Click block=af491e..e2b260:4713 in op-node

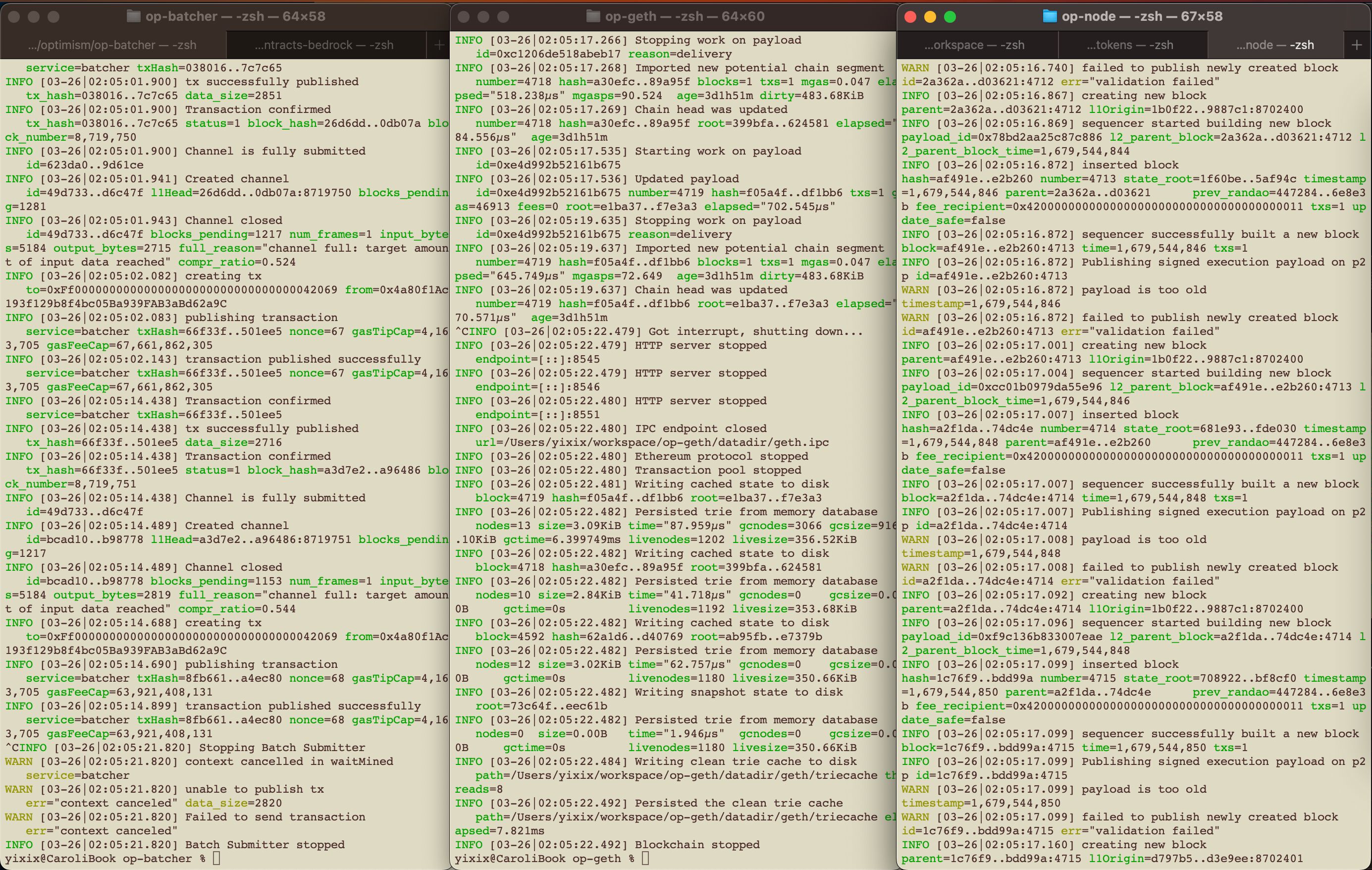click(x=988, y=248)
